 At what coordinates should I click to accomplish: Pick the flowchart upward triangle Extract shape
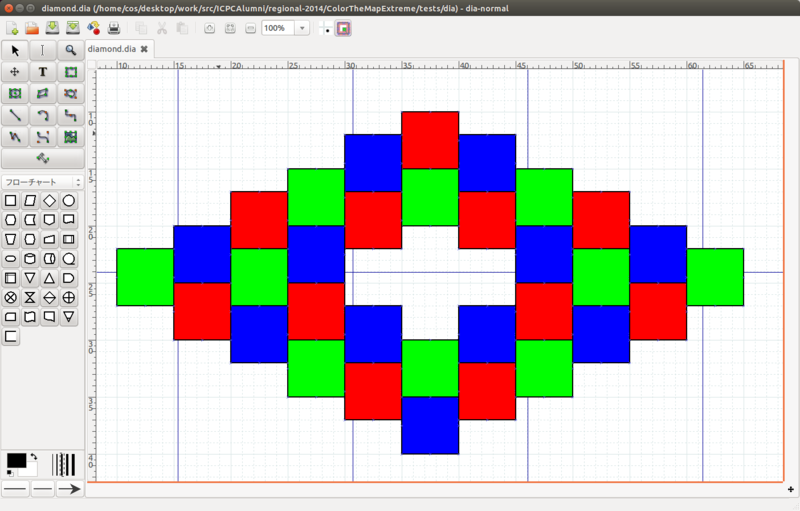(x=49, y=278)
